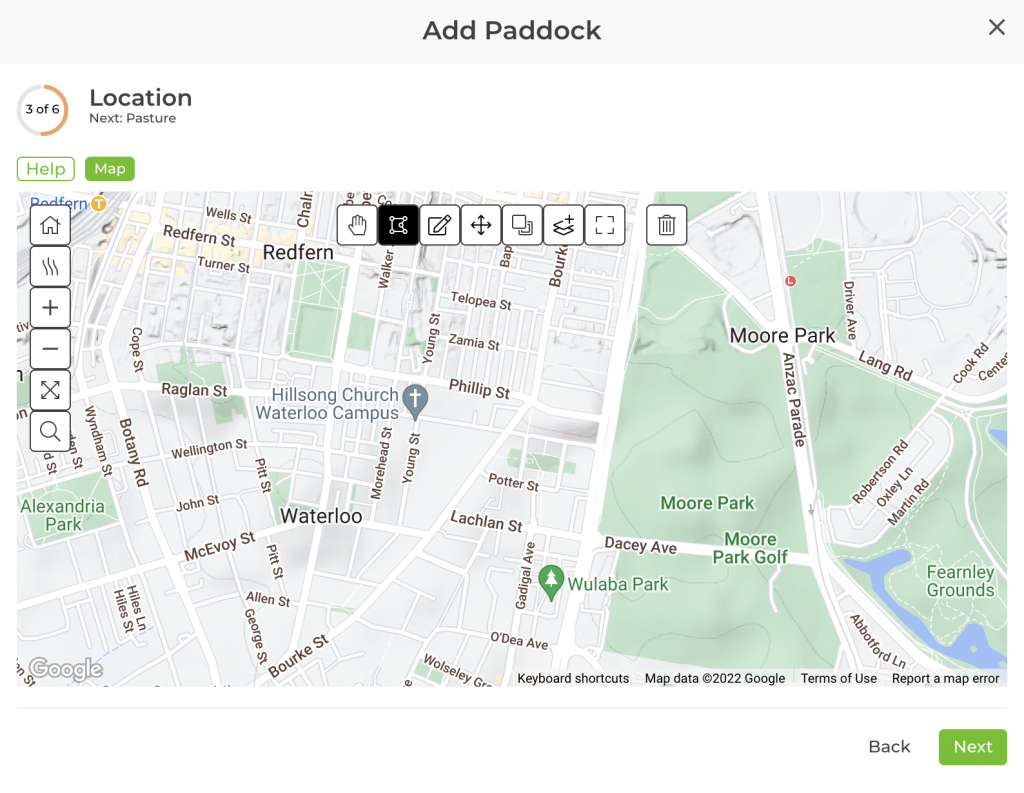Expand map to fullscreen with the arrows icon
This screenshot has width=1024, height=793.
coord(50,390)
